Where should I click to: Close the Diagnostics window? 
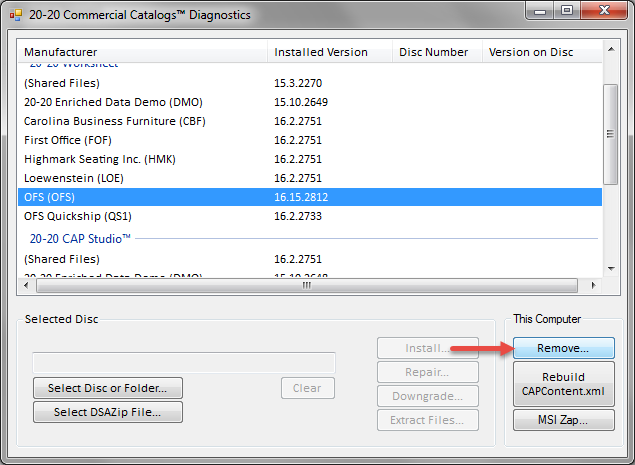click(604, 11)
